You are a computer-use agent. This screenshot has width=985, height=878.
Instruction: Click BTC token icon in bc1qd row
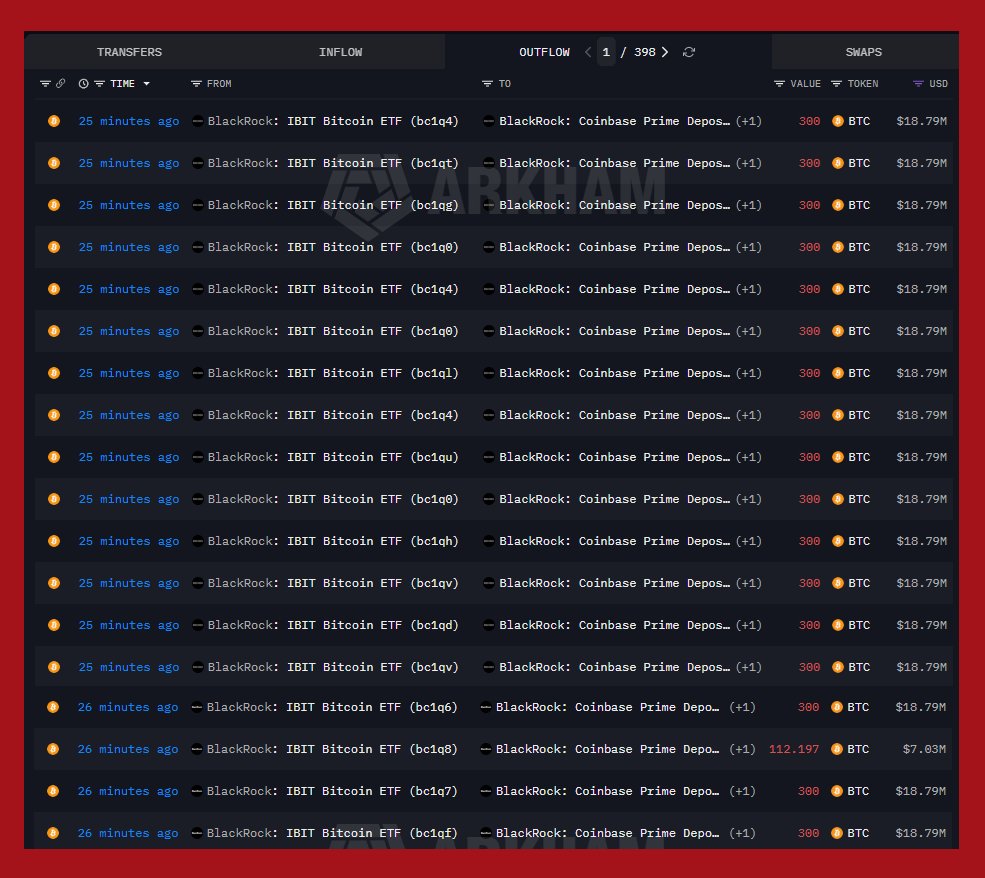click(837, 626)
